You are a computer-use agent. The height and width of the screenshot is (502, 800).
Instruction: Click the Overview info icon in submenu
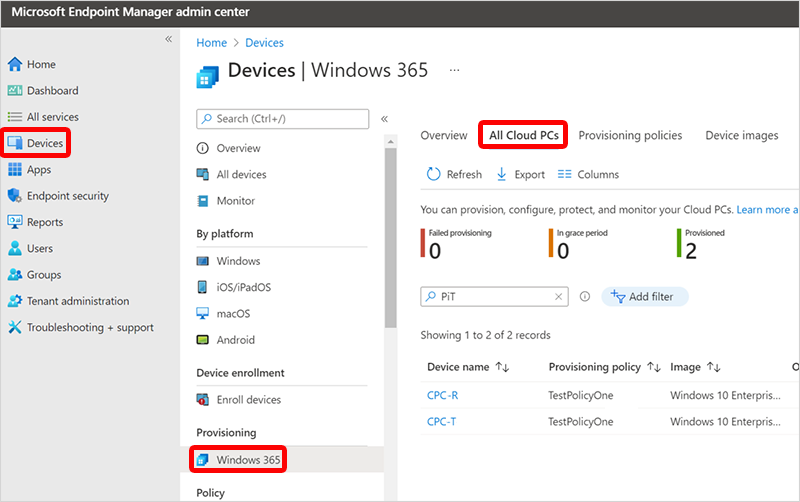tap(203, 148)
